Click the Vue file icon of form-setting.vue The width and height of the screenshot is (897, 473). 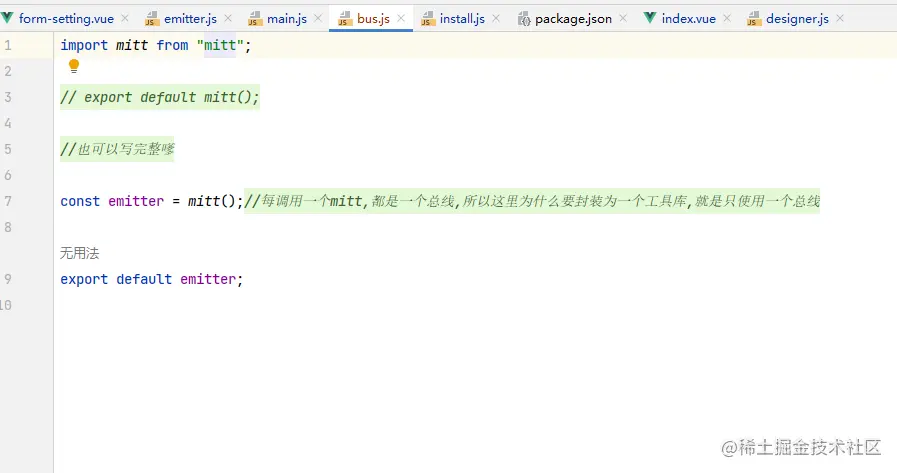point(7,18)
